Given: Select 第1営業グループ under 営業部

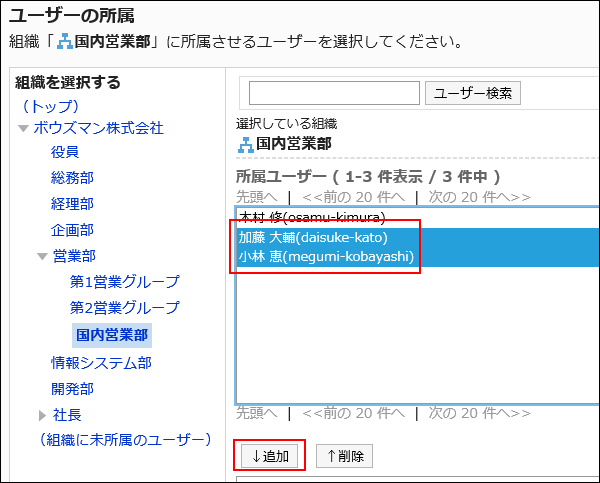Looking at the screenshot, I should (124, 282).
